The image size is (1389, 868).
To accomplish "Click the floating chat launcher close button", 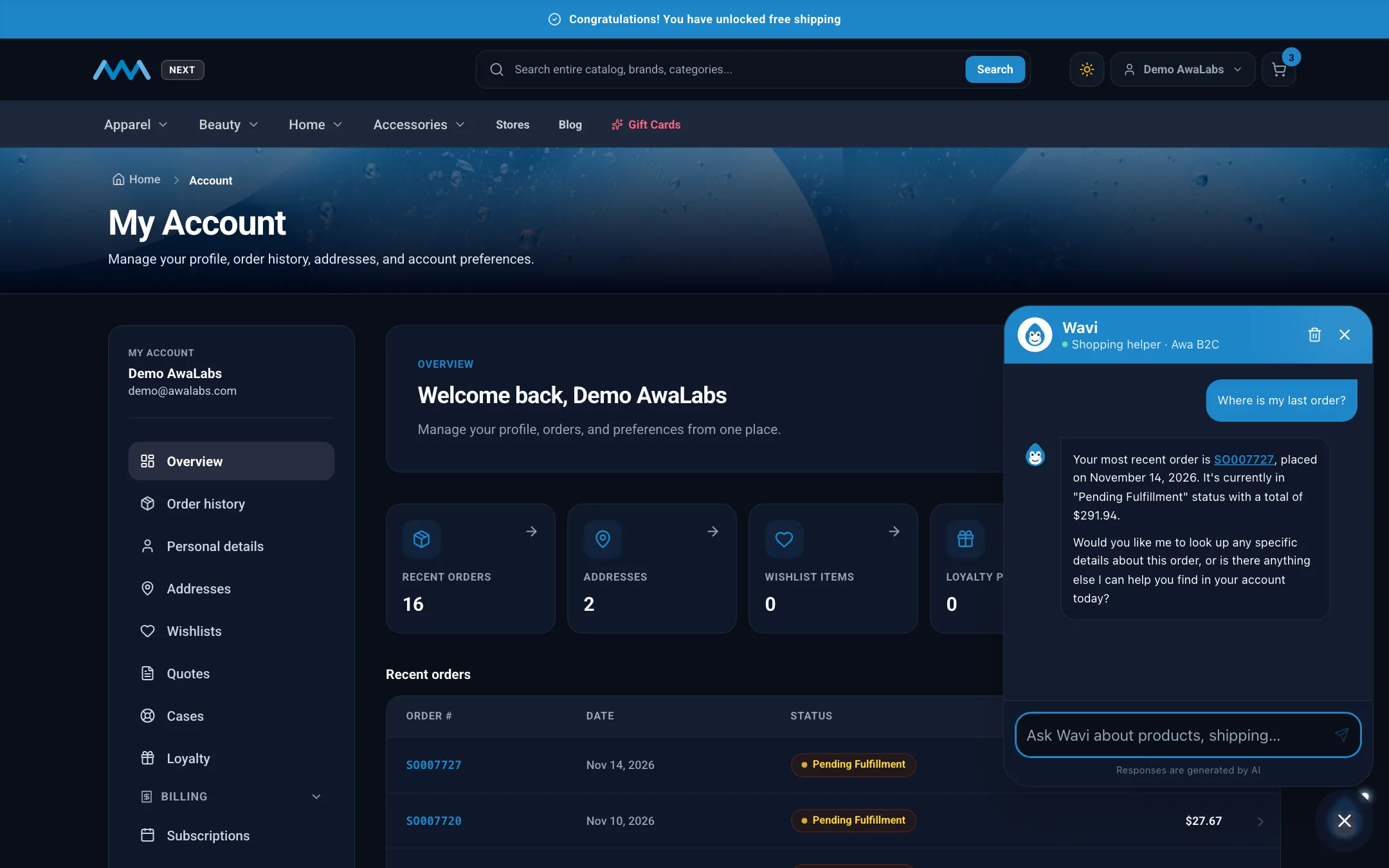I will click(1345, 820).
